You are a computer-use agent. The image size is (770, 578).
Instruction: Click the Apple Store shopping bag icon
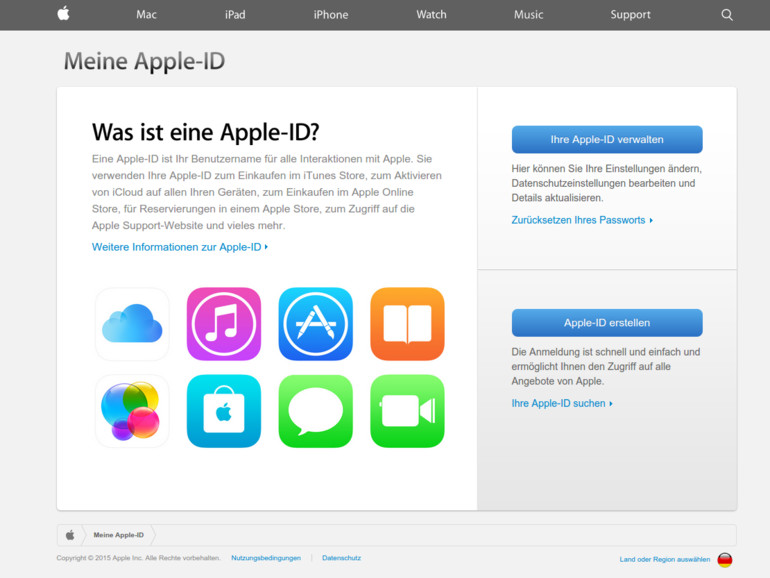coord(224,411)
